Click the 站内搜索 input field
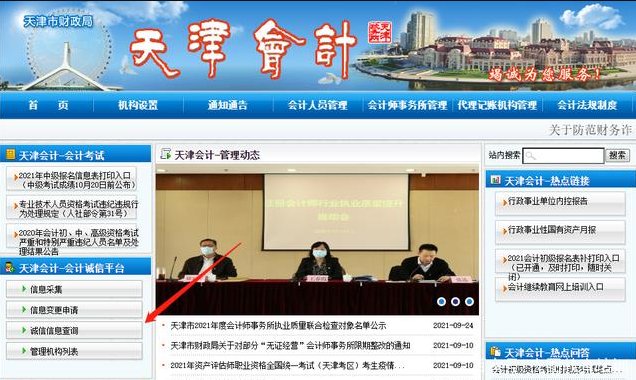The height and width of the screenshot is (380, 636). (563, 155)
